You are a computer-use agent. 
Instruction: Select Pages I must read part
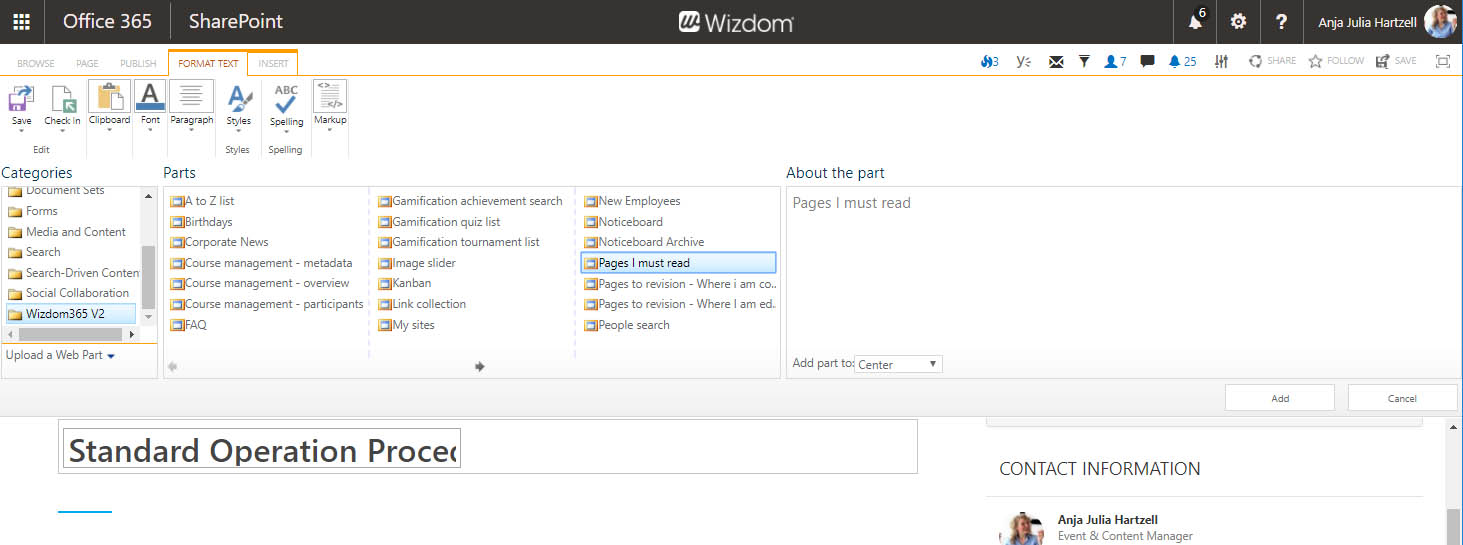point(678,263)
